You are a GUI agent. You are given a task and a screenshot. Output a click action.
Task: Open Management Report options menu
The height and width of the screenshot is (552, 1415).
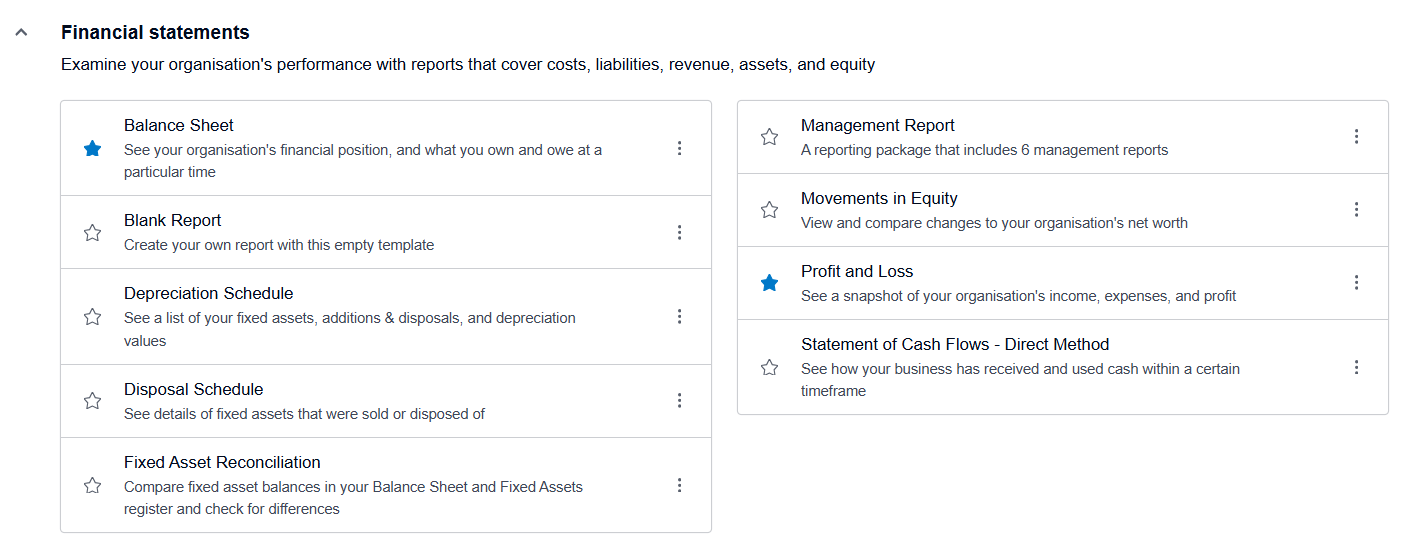point(1356,136)
